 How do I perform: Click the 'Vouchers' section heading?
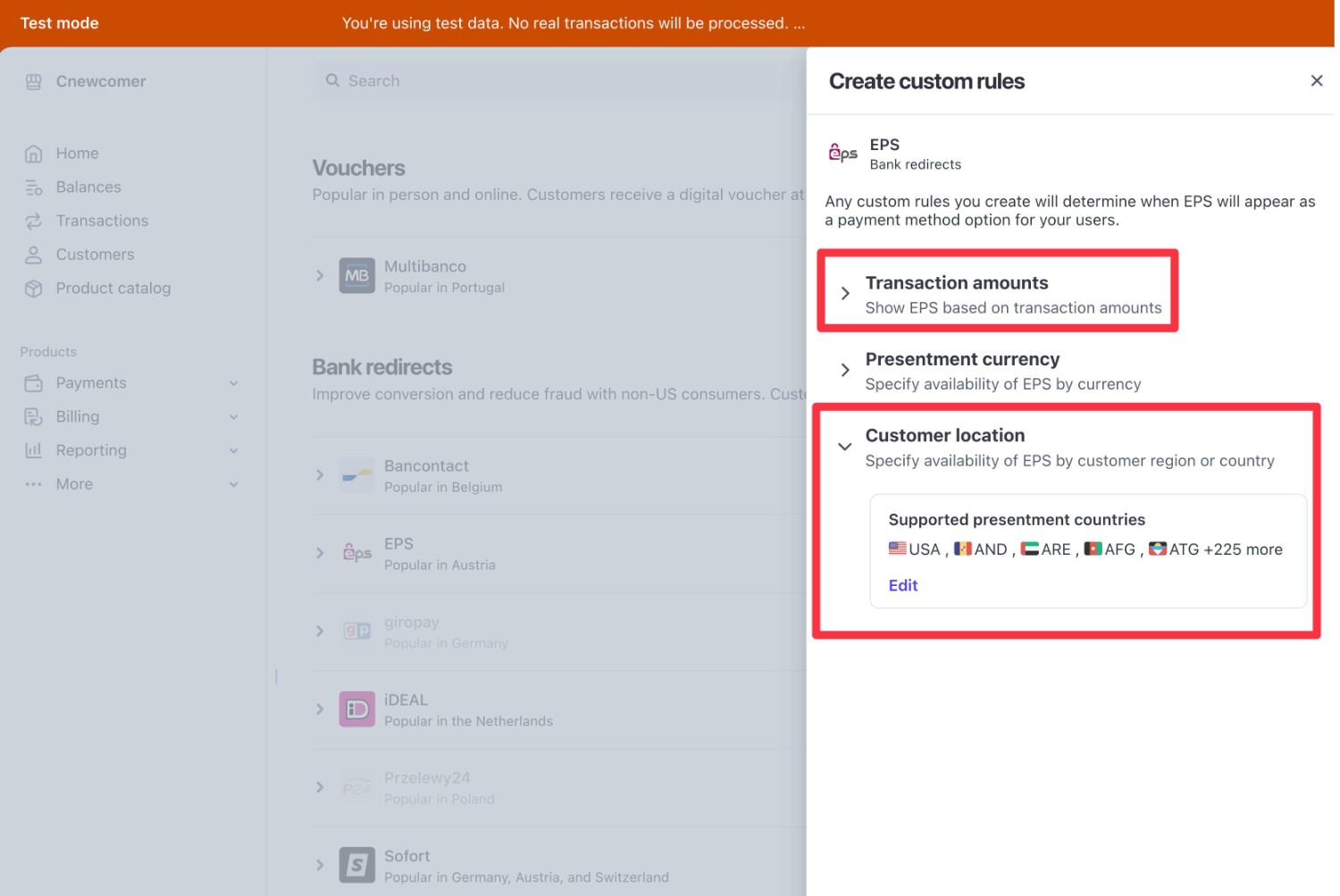click(358, 168)
